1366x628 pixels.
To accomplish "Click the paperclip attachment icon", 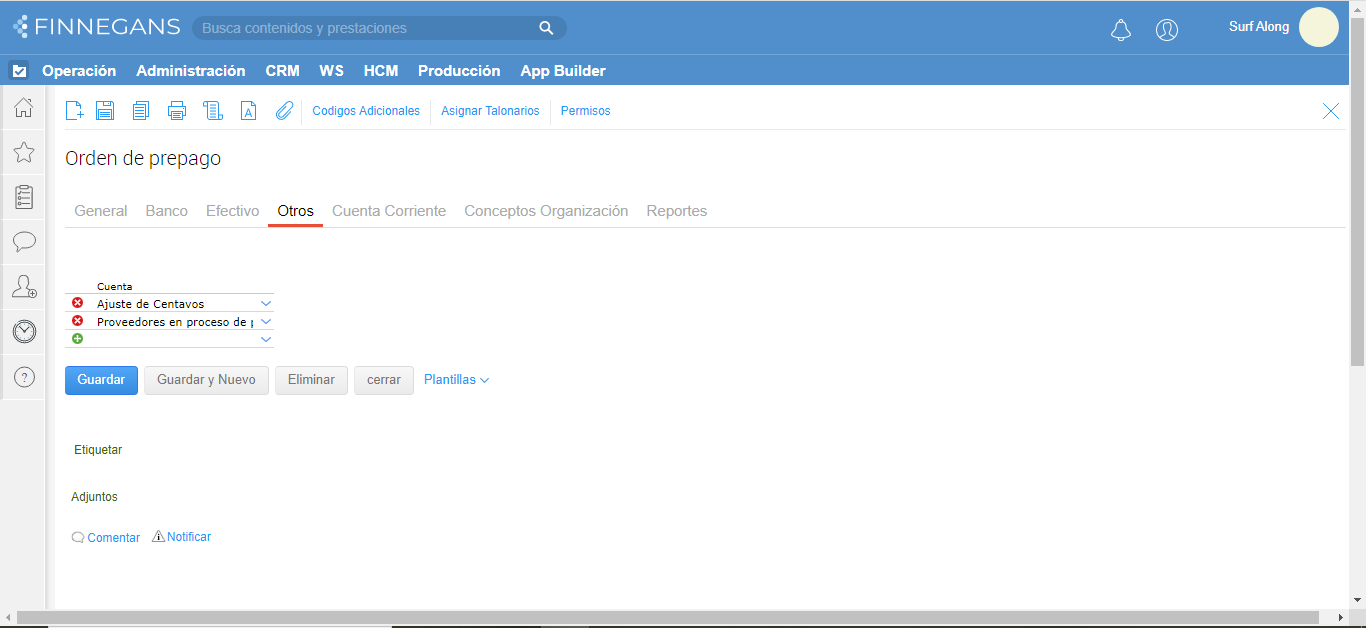I will click(285, 111).
